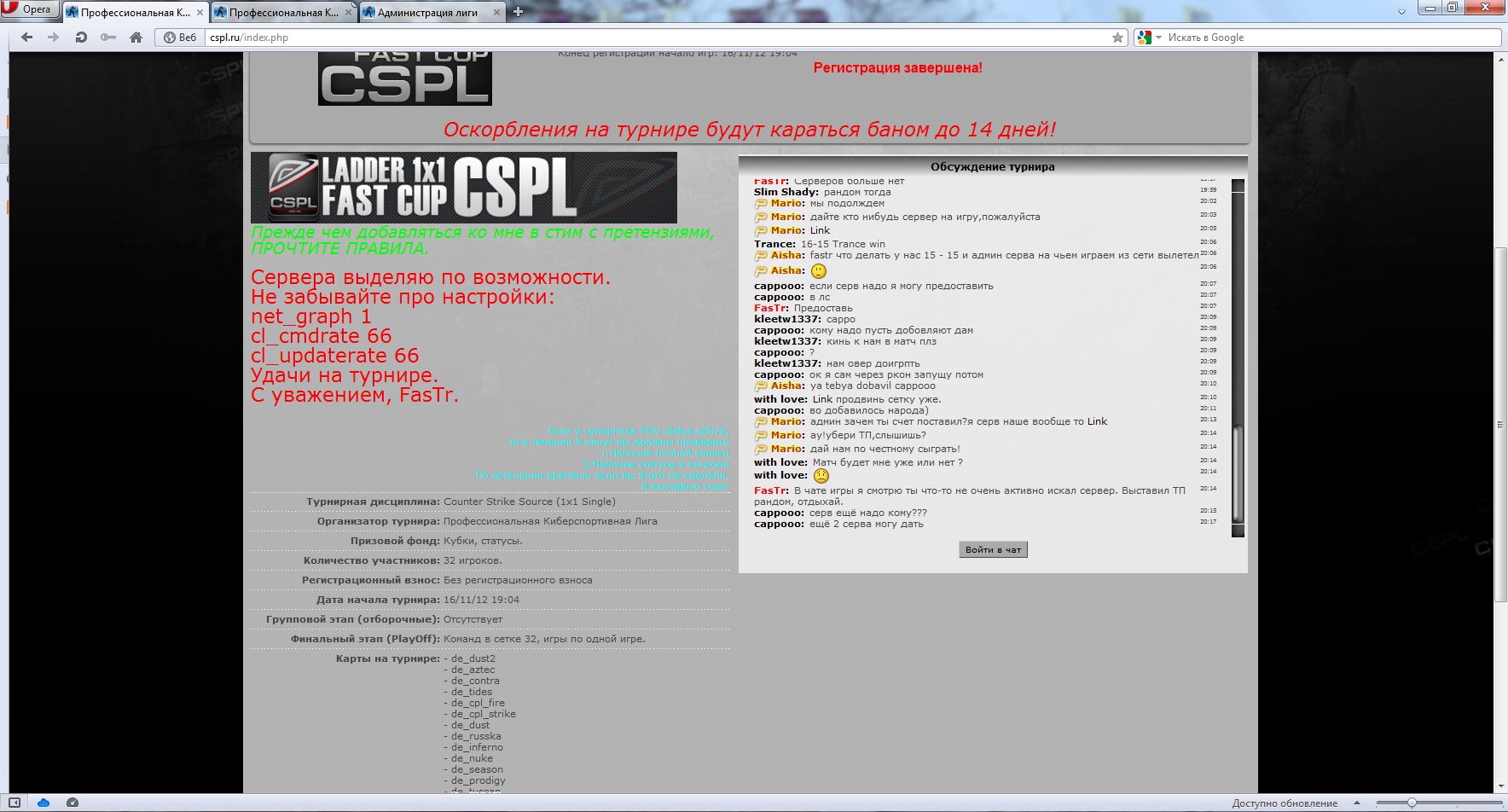Image resolution: width=1508 pixels, height=812 pixels.
Task: Click the 32 игроков. participants value
Action: (473, 560)
